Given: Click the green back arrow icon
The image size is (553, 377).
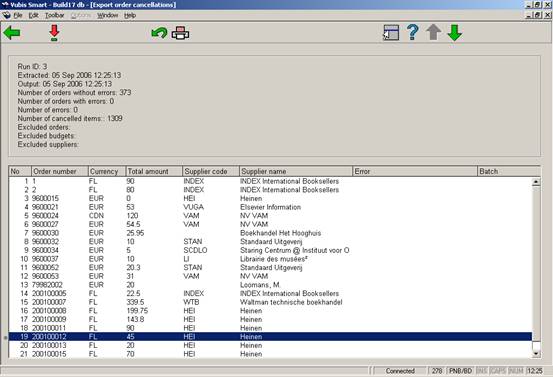Looking at the screenshot, I should (x=12, y=33).
